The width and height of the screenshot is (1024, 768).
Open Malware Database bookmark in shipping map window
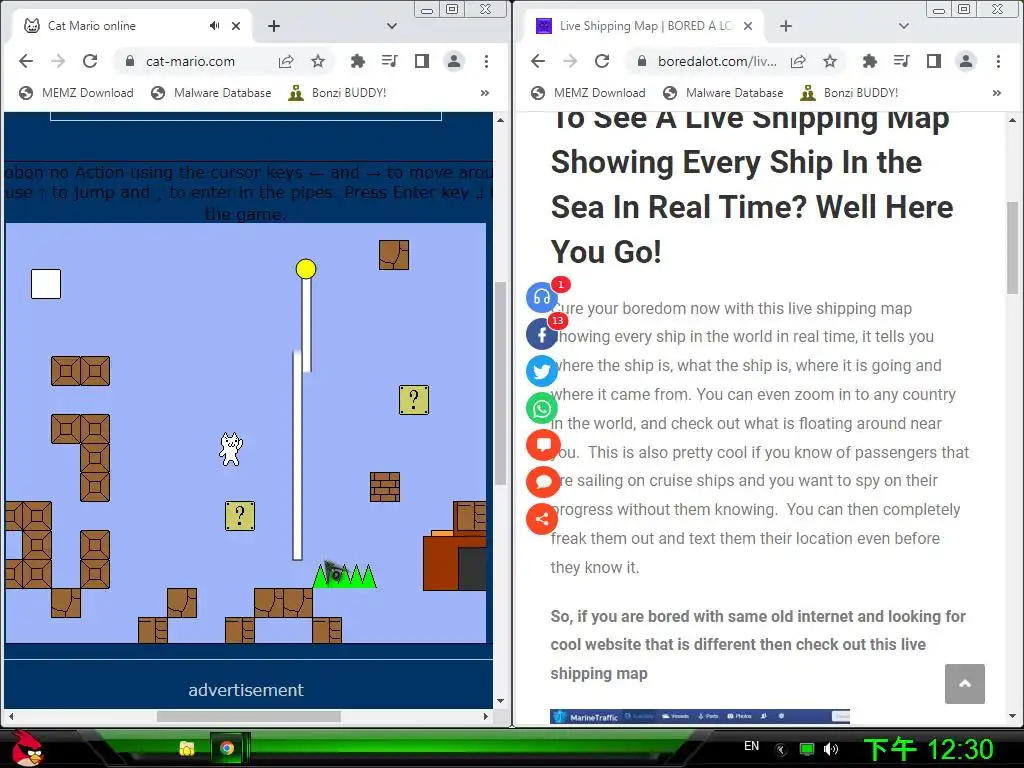tap(723, 93)
